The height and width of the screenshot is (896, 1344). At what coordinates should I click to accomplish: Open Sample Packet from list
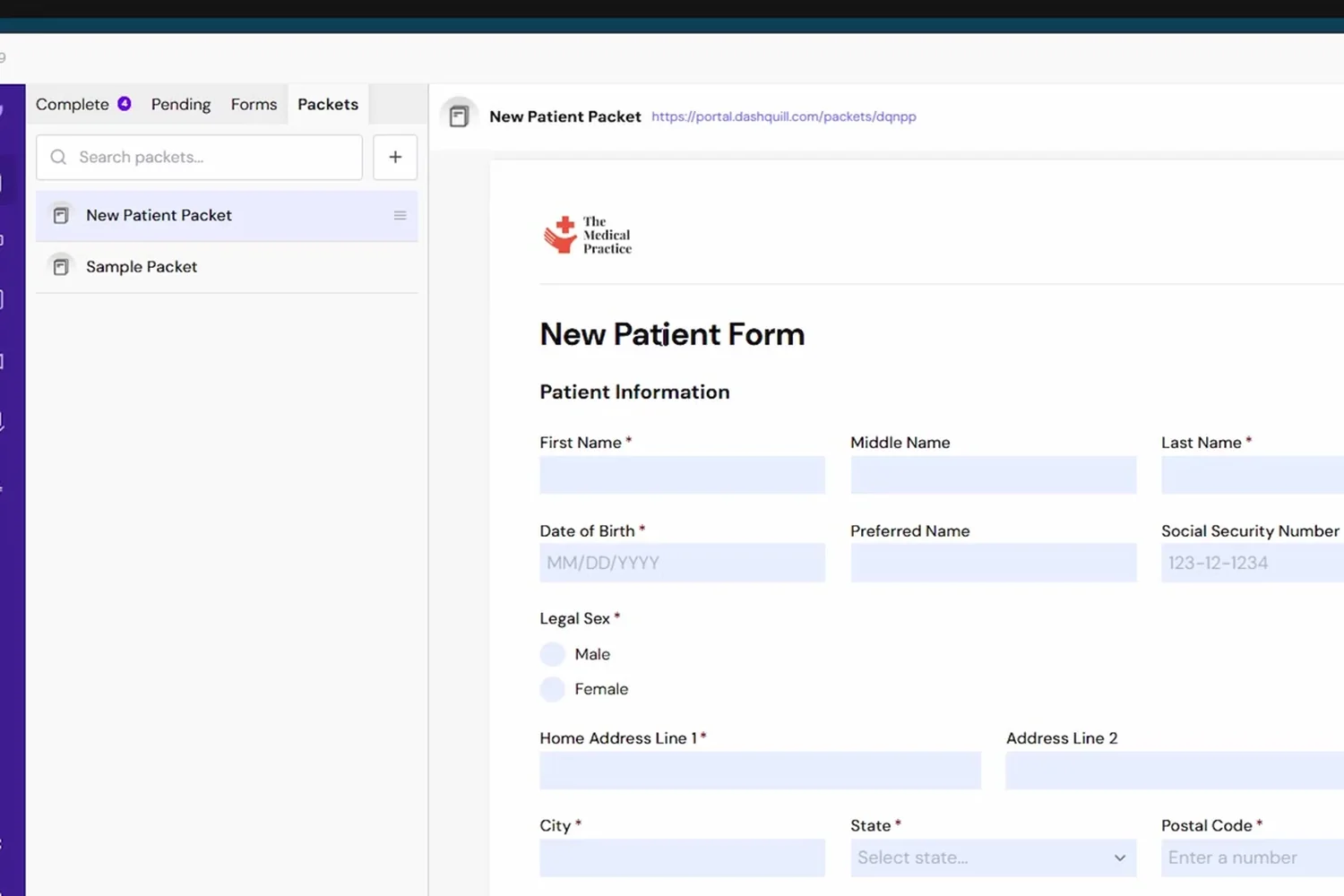(227, 267)
